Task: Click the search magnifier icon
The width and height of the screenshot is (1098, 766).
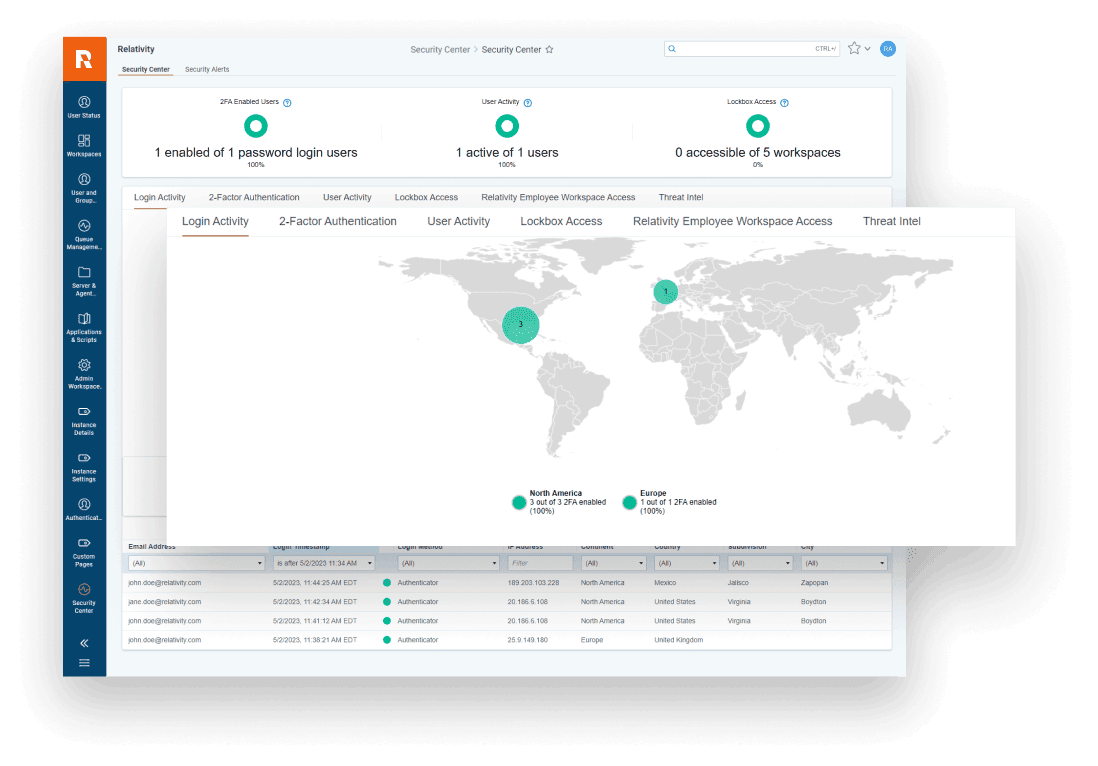Action: (x=672, y=49)
